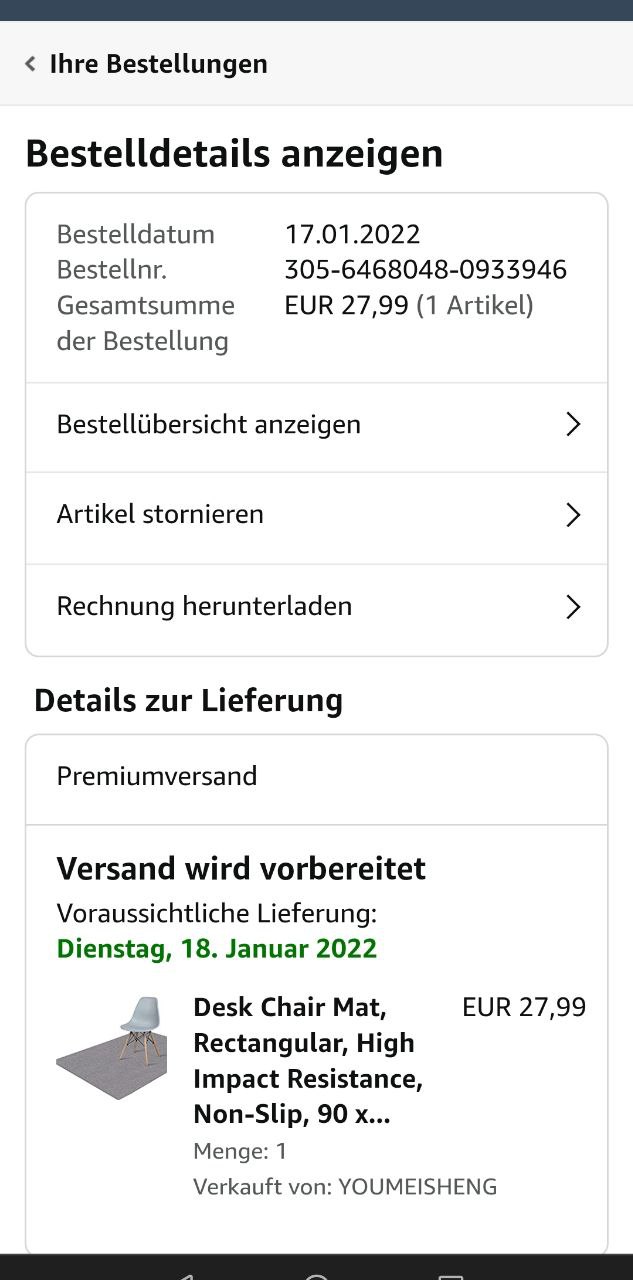The image size is (633, 1280).
Task: Click chevron arrow next to Rechnung herunterladen
Action: point(573,608)
